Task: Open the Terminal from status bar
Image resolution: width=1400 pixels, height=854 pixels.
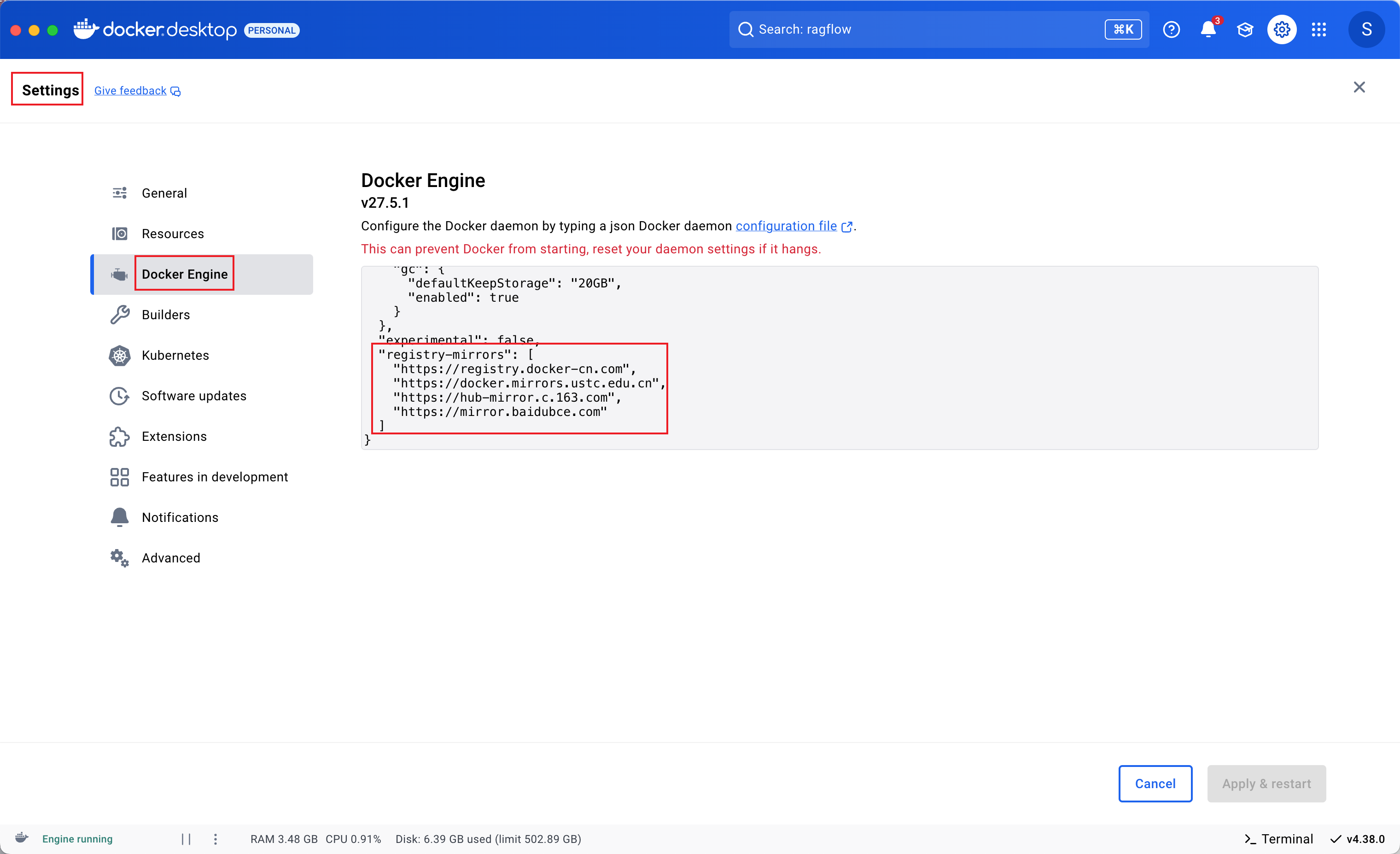Action: point(1278,839)
